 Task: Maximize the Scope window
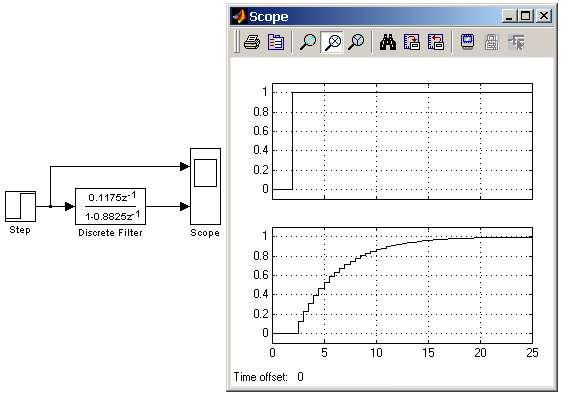click(525, 16)
